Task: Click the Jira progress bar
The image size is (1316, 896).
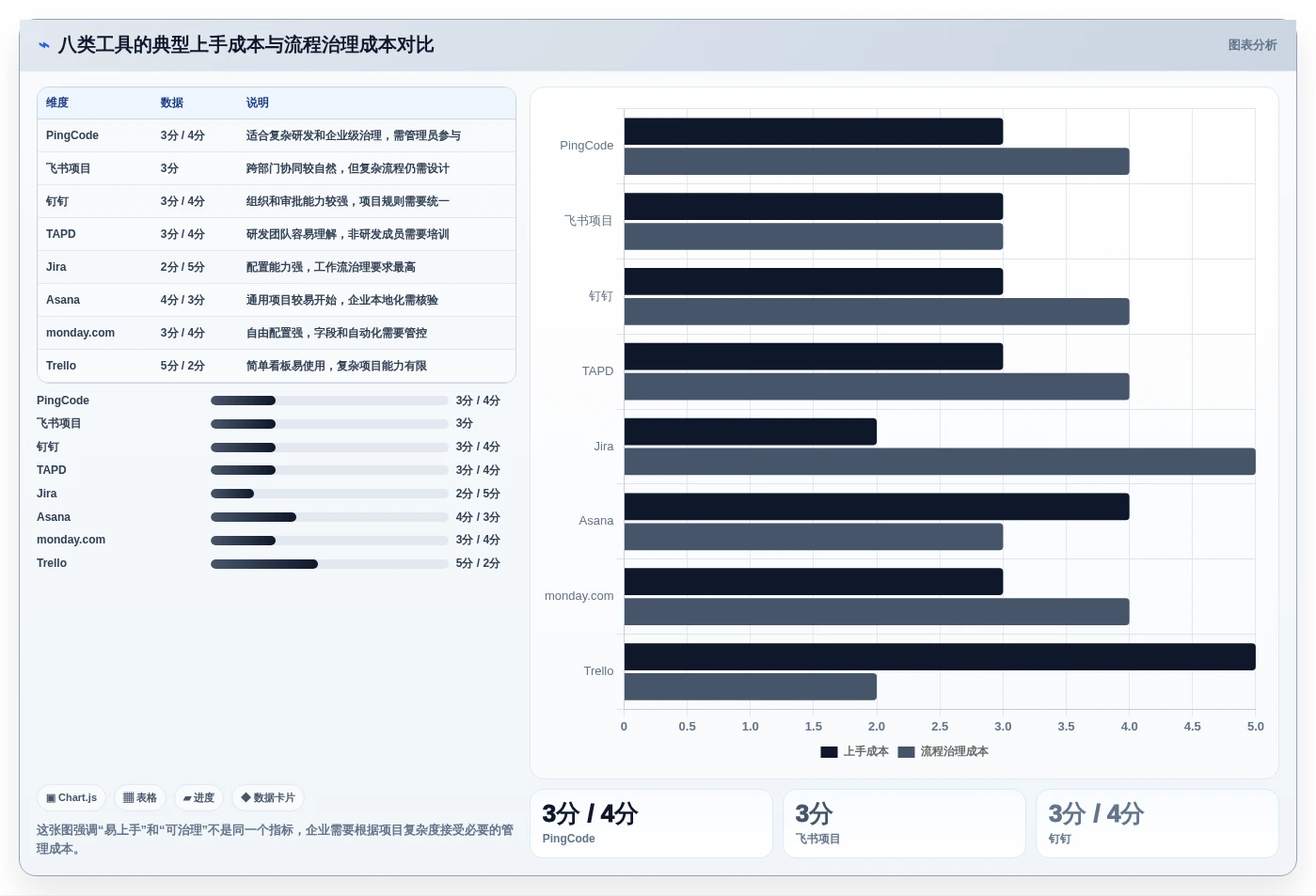Action: (x=329, y=494)
